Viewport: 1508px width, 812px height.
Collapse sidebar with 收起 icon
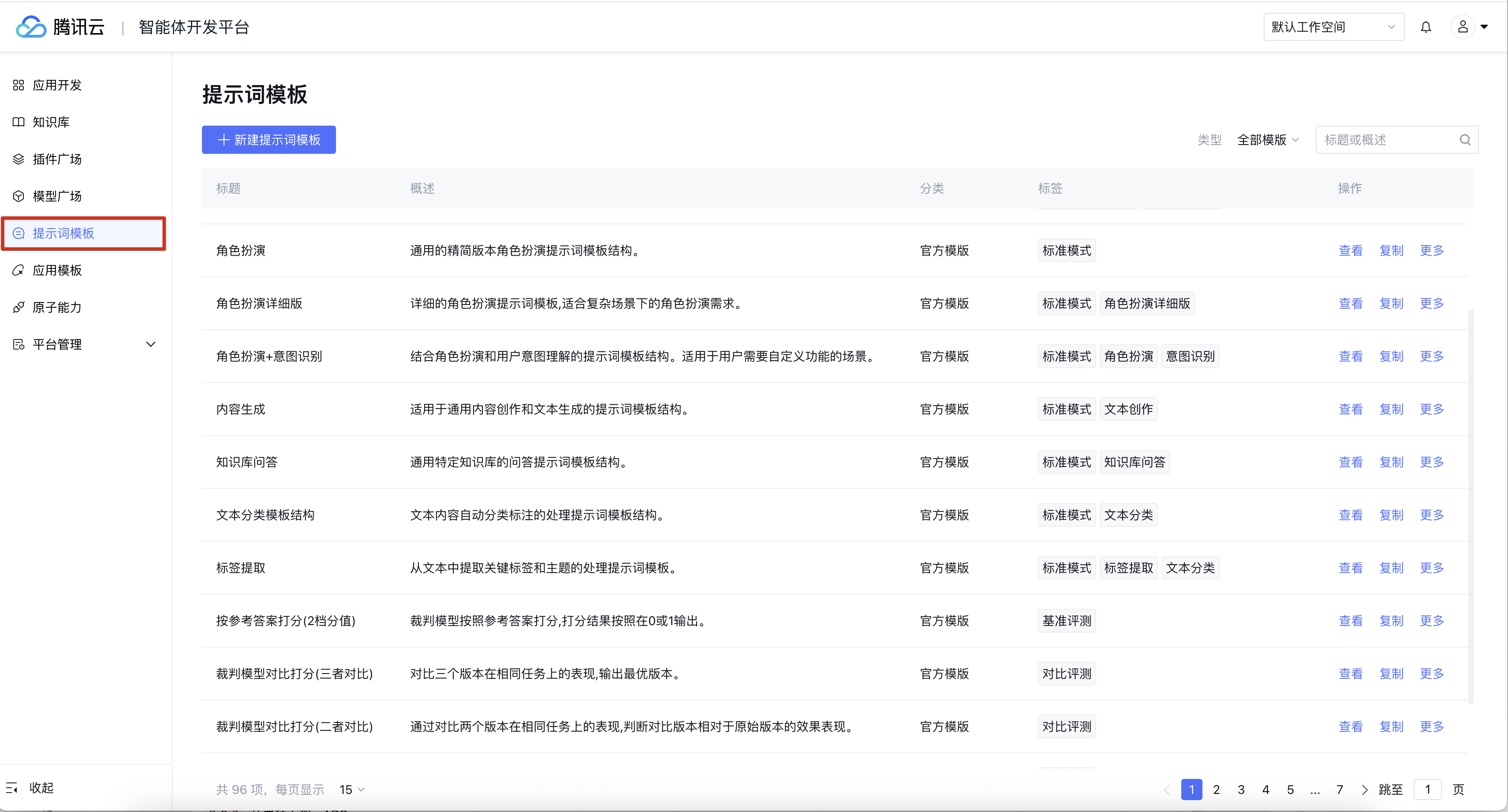(12, 788)
